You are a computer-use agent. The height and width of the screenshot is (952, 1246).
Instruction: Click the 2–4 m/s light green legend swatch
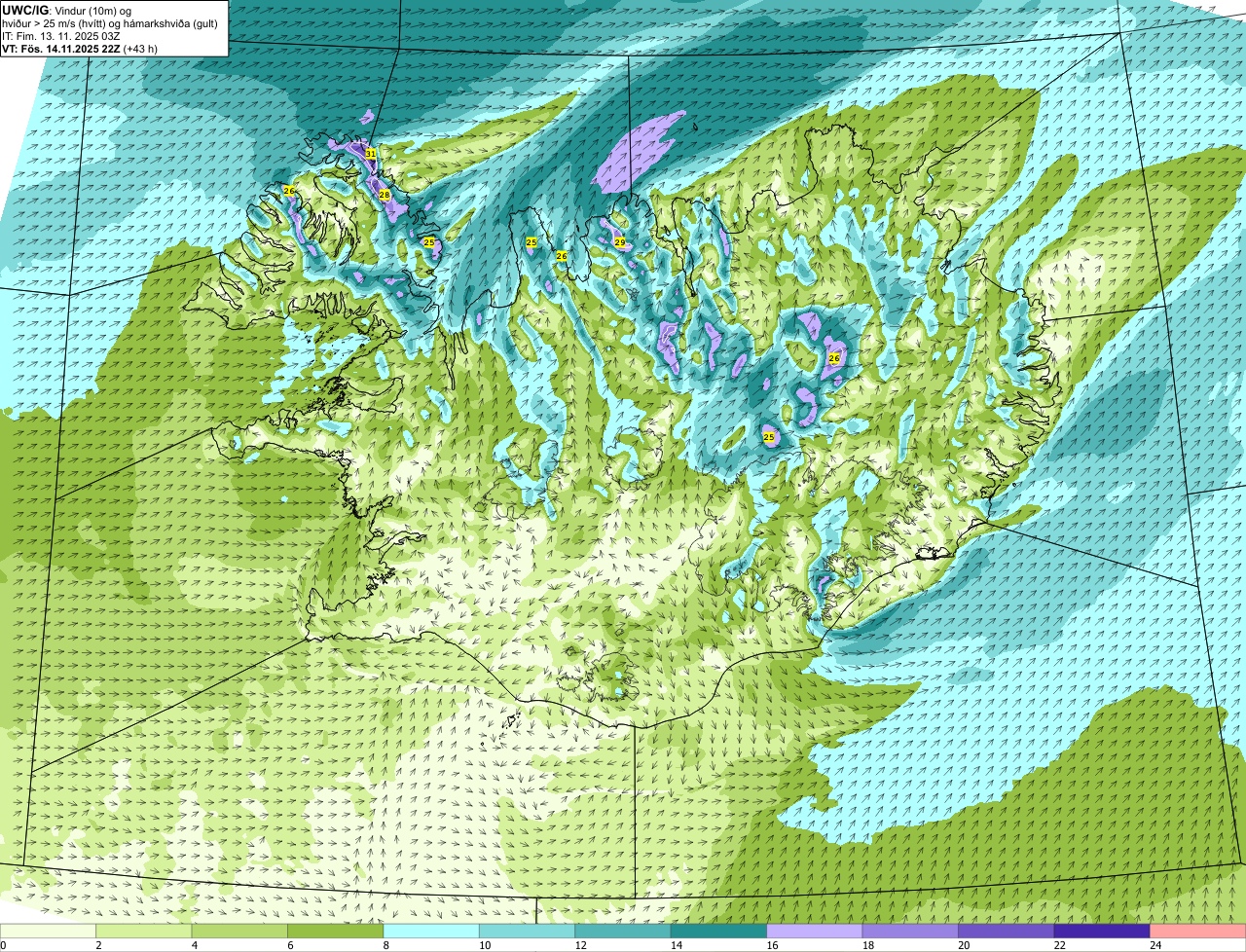click(x=144, y=932)
